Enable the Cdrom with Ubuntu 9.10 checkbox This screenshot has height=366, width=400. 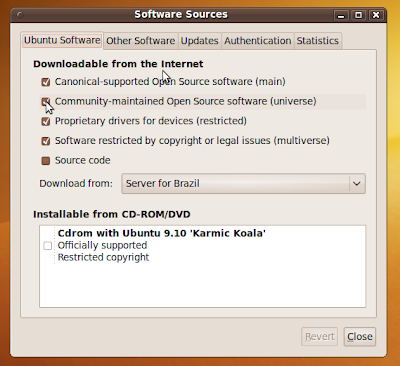pos(48,246)
